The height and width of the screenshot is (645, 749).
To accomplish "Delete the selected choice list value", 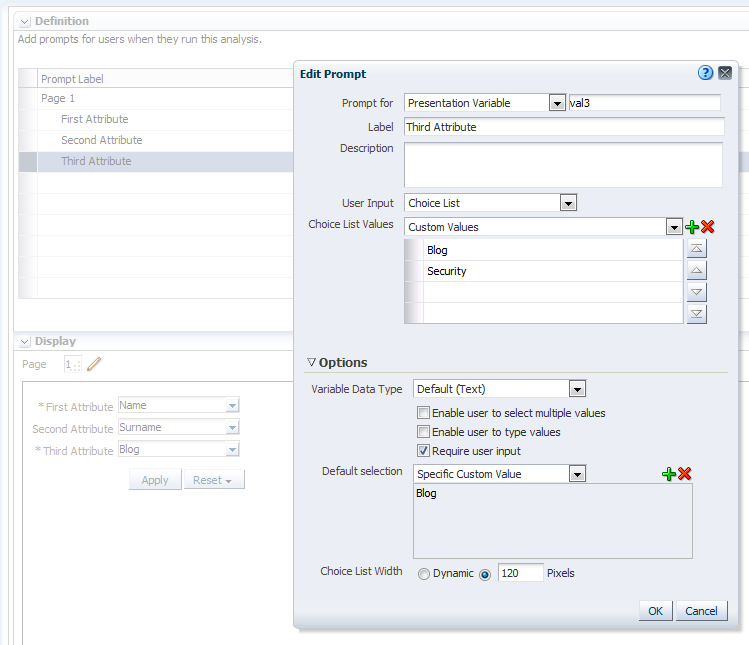I will [x=707, y=227].
